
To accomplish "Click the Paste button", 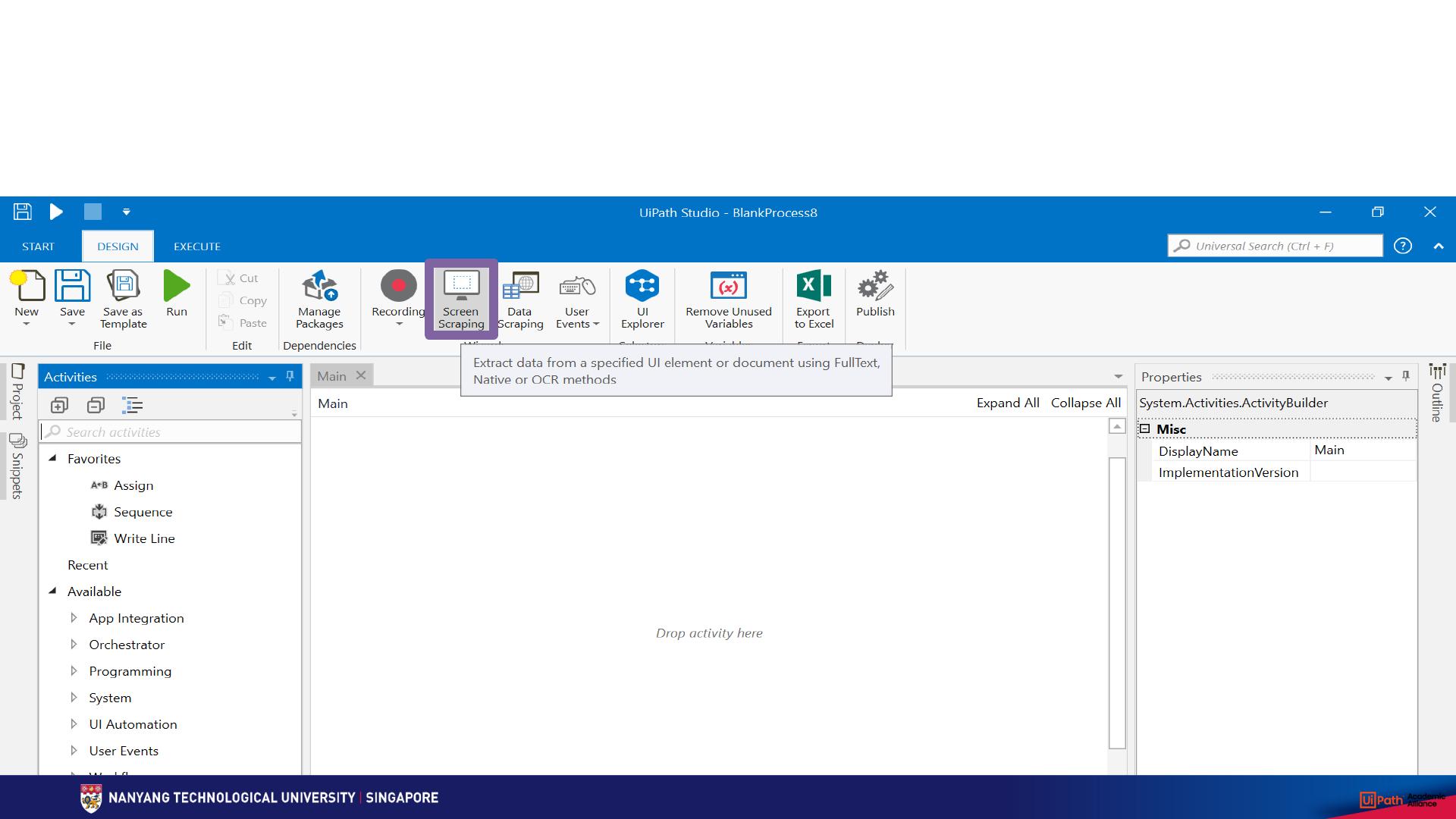I will point(244,322).
